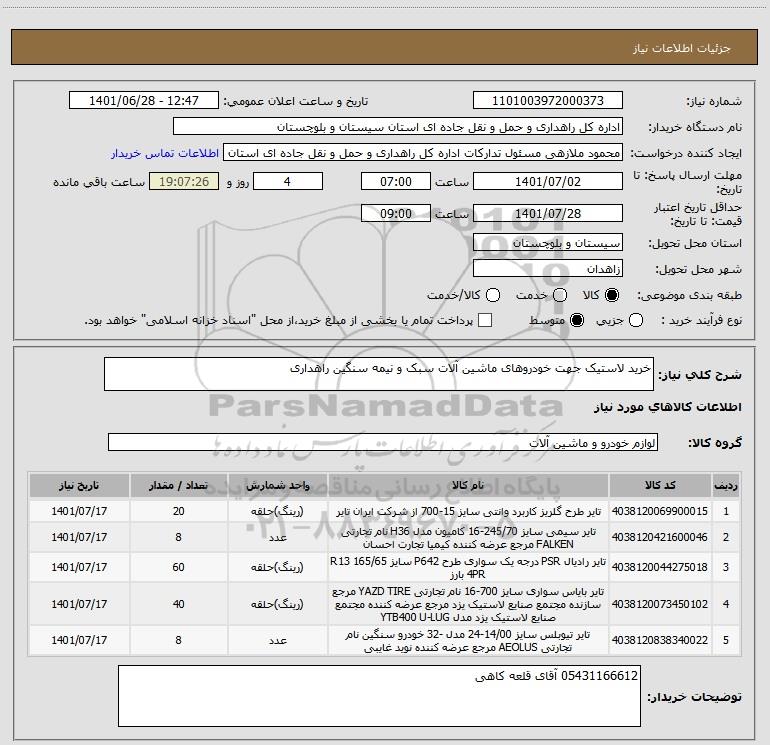Image resolution: width=770 pixels, height=745 pixels.
Task: Click the buyer notes text area
Action: (379, 696)
